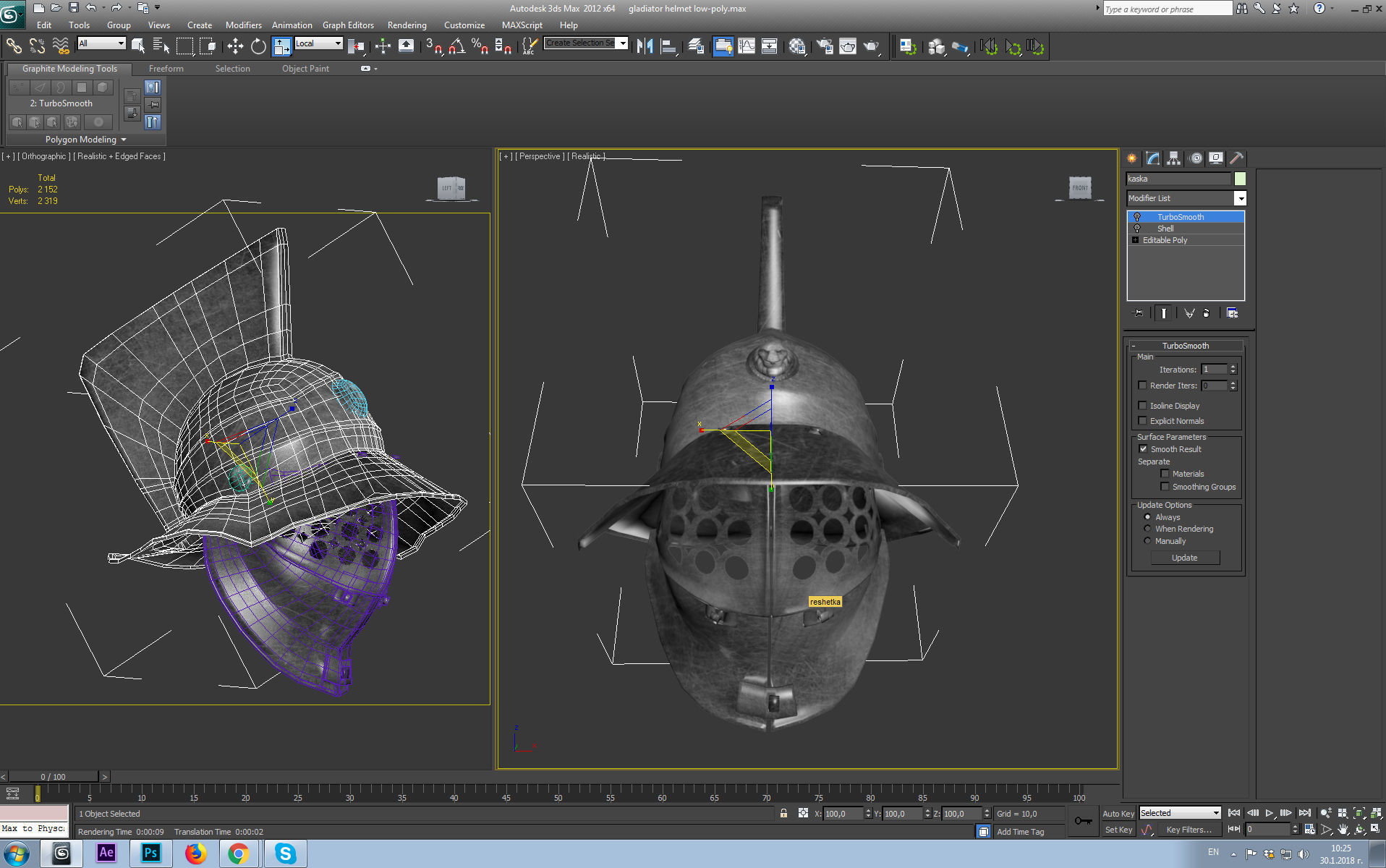Choose the Select and Move tool

[235, 46]
